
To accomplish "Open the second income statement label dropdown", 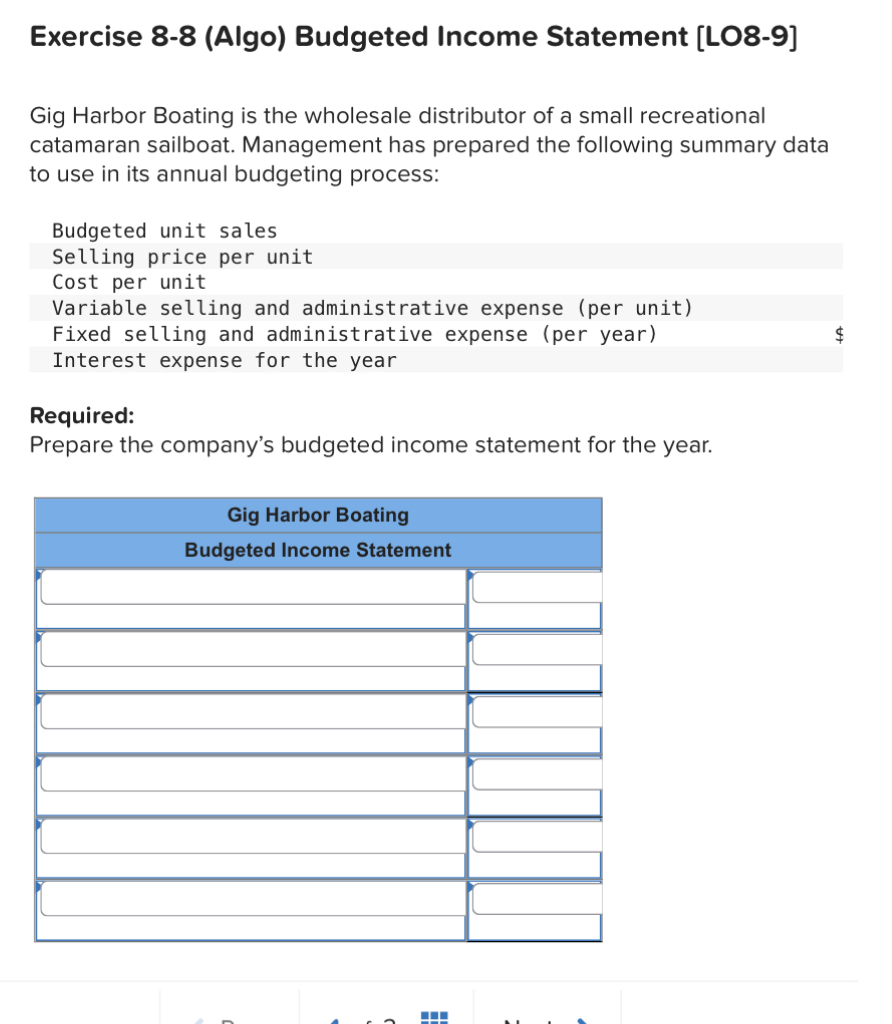I will (x=251, y=655).
